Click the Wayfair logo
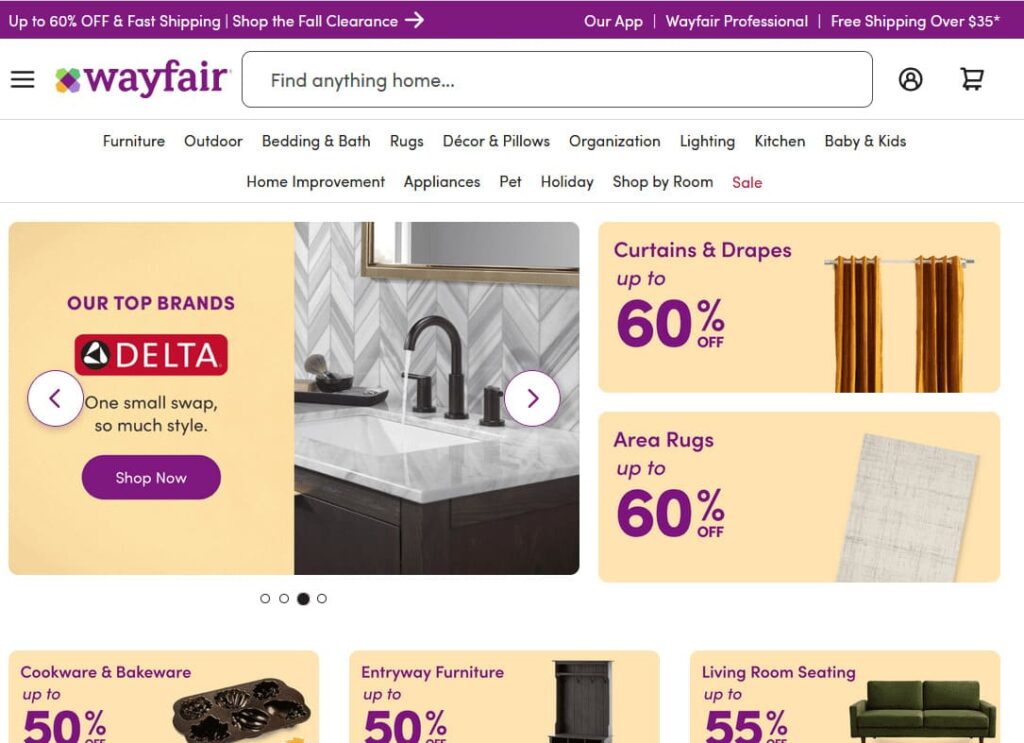The image size is (1024, 743). tap(142, 79)
